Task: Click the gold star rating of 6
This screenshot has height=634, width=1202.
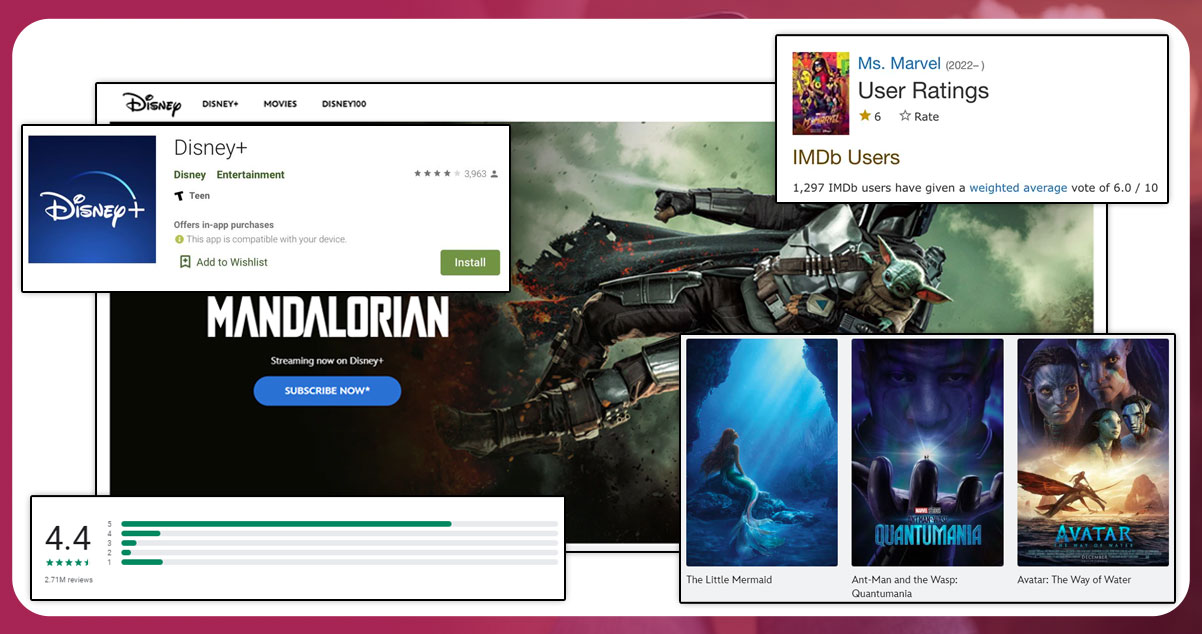Action: point(865,116)
